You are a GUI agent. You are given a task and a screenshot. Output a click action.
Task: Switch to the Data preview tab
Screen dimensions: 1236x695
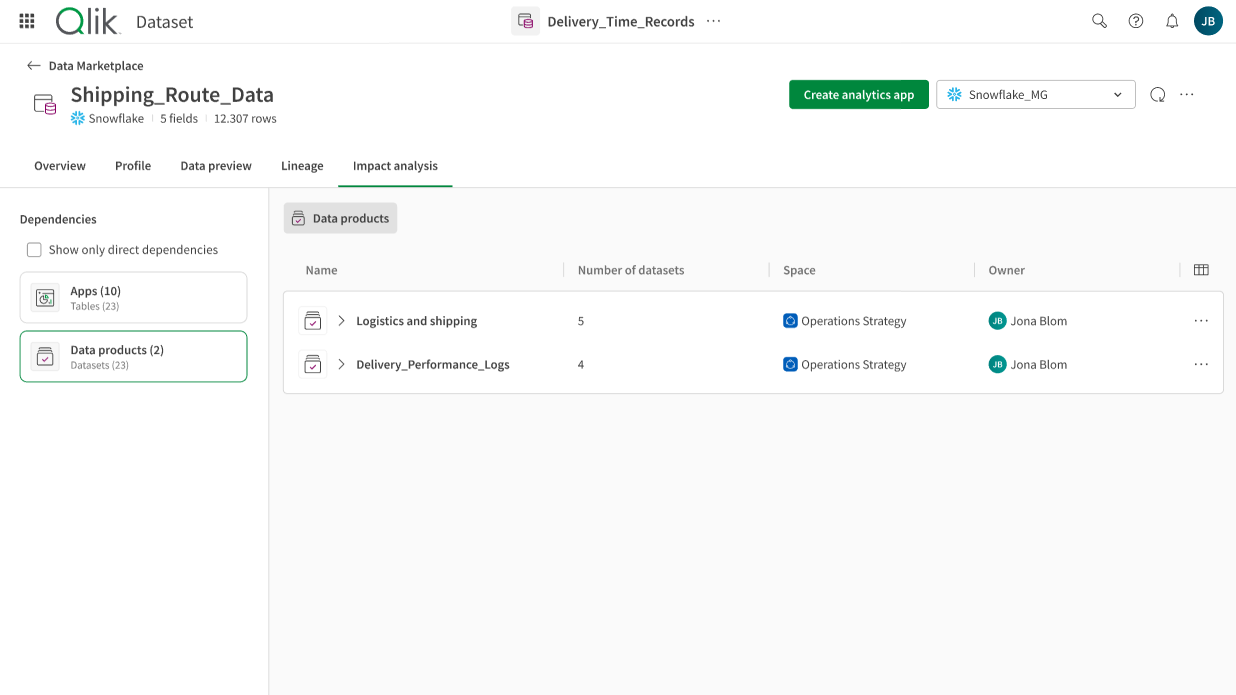216,166
